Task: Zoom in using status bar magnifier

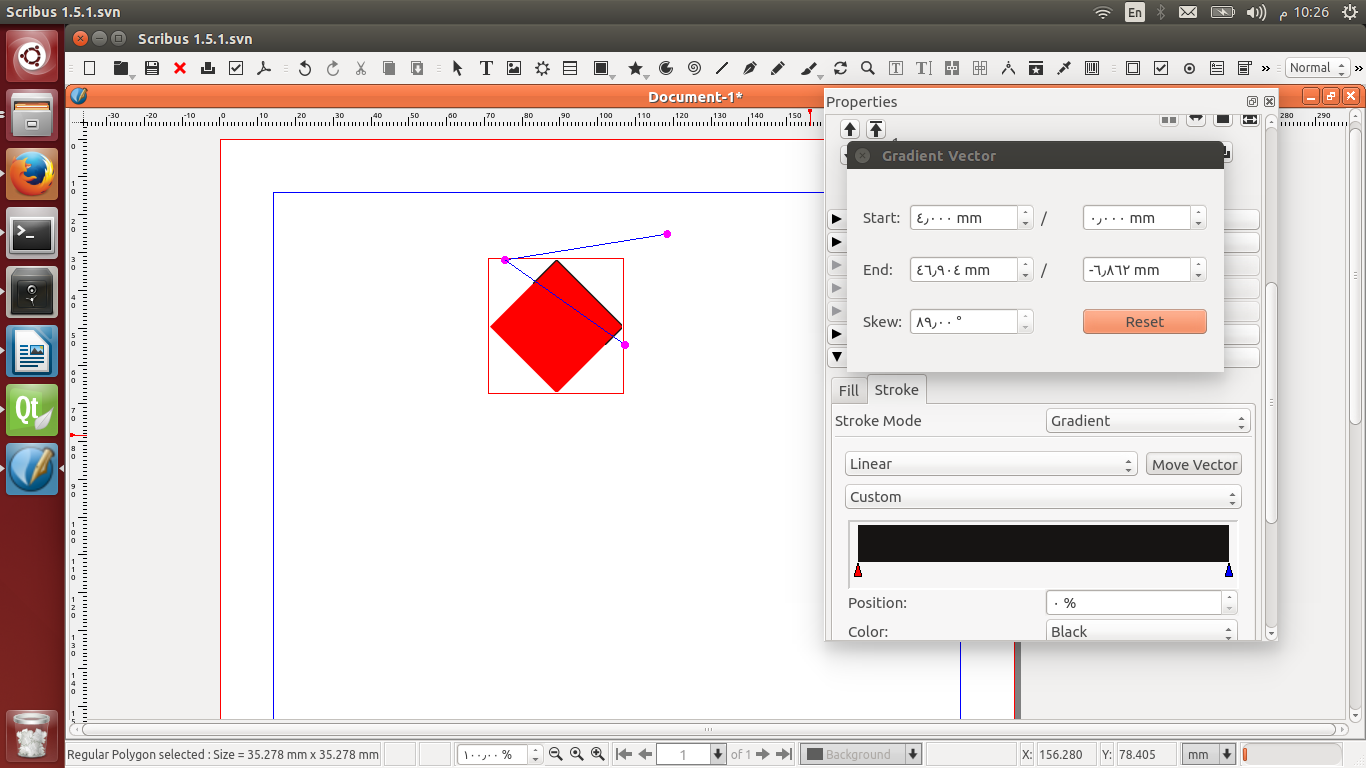Action: (598, 754)
